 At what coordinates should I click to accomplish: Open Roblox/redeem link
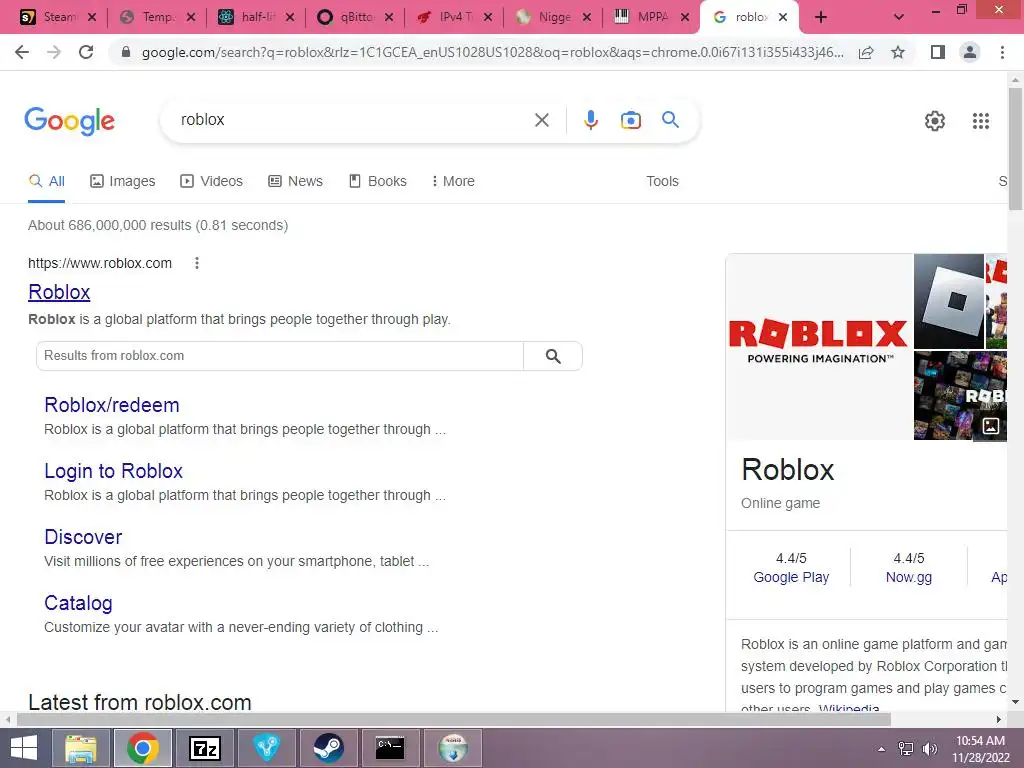coord(112,405)
